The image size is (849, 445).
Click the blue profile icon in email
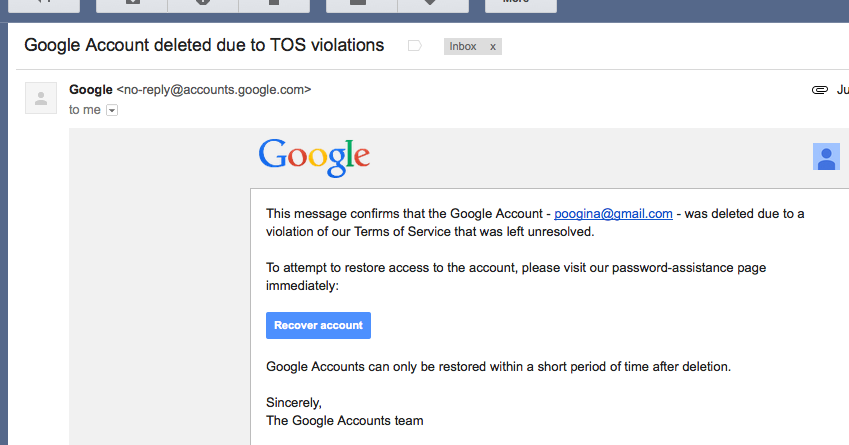coord(826,157)
